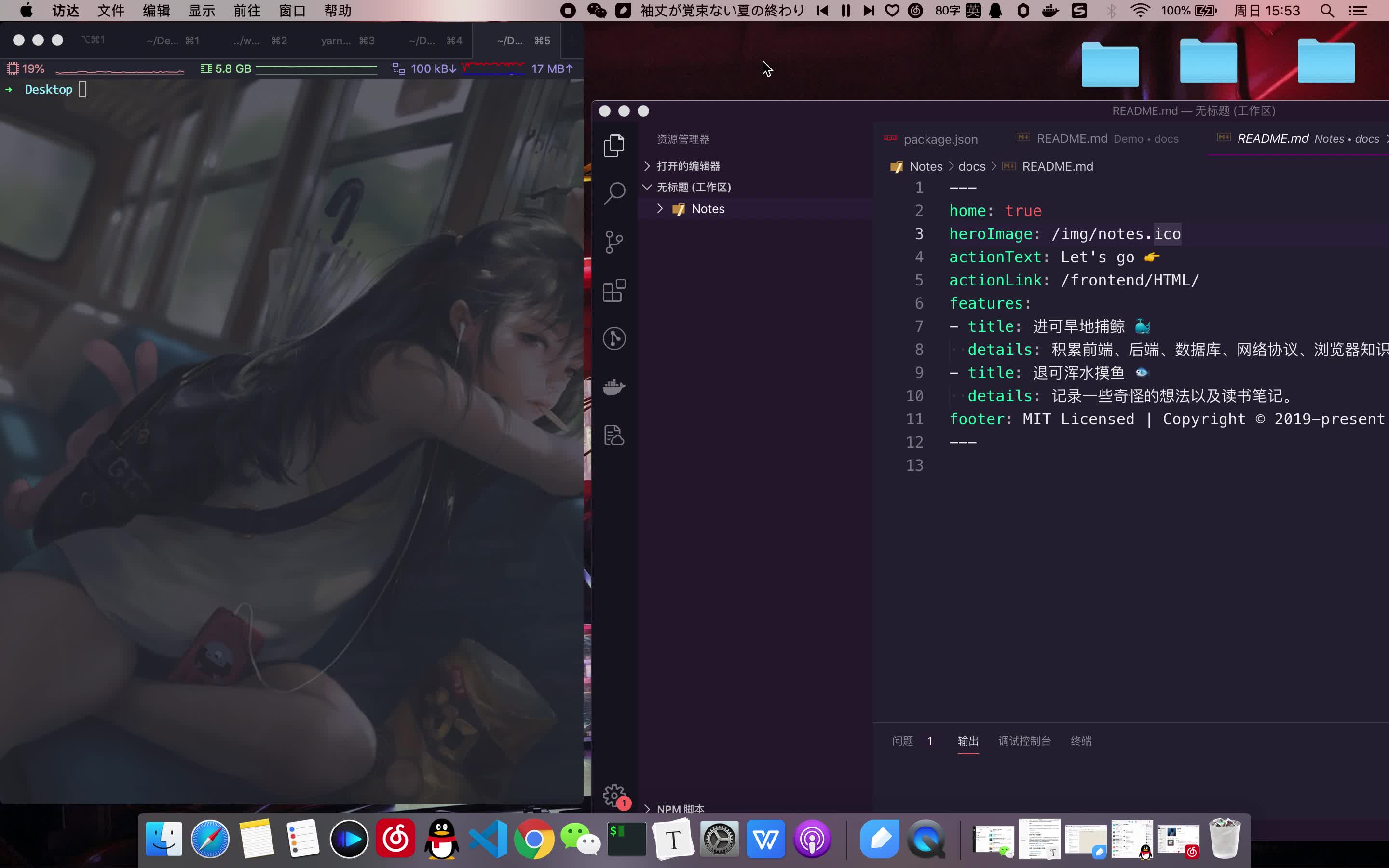1389x868 pixels.
Task: Open the Explorer view in VS Code sidebar
Action: (613, 145)
